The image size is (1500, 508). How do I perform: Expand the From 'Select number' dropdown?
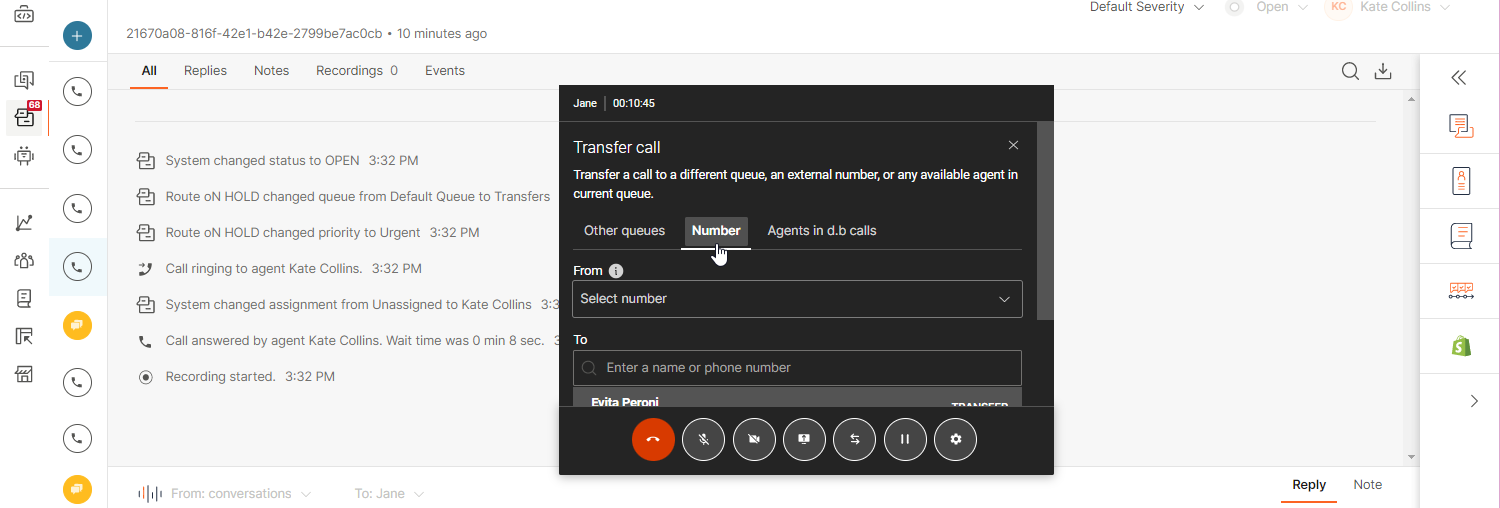tap(797, 299)
